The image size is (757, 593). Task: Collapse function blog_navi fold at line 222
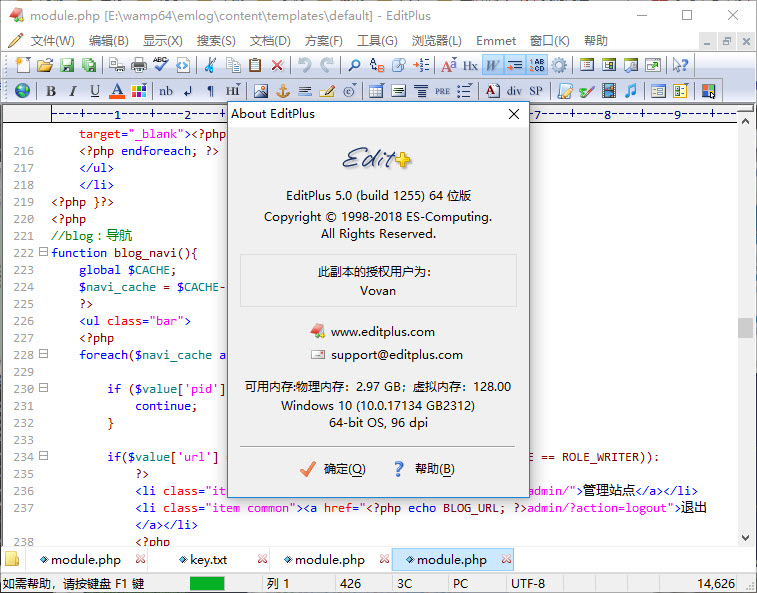tap(43, 252)
